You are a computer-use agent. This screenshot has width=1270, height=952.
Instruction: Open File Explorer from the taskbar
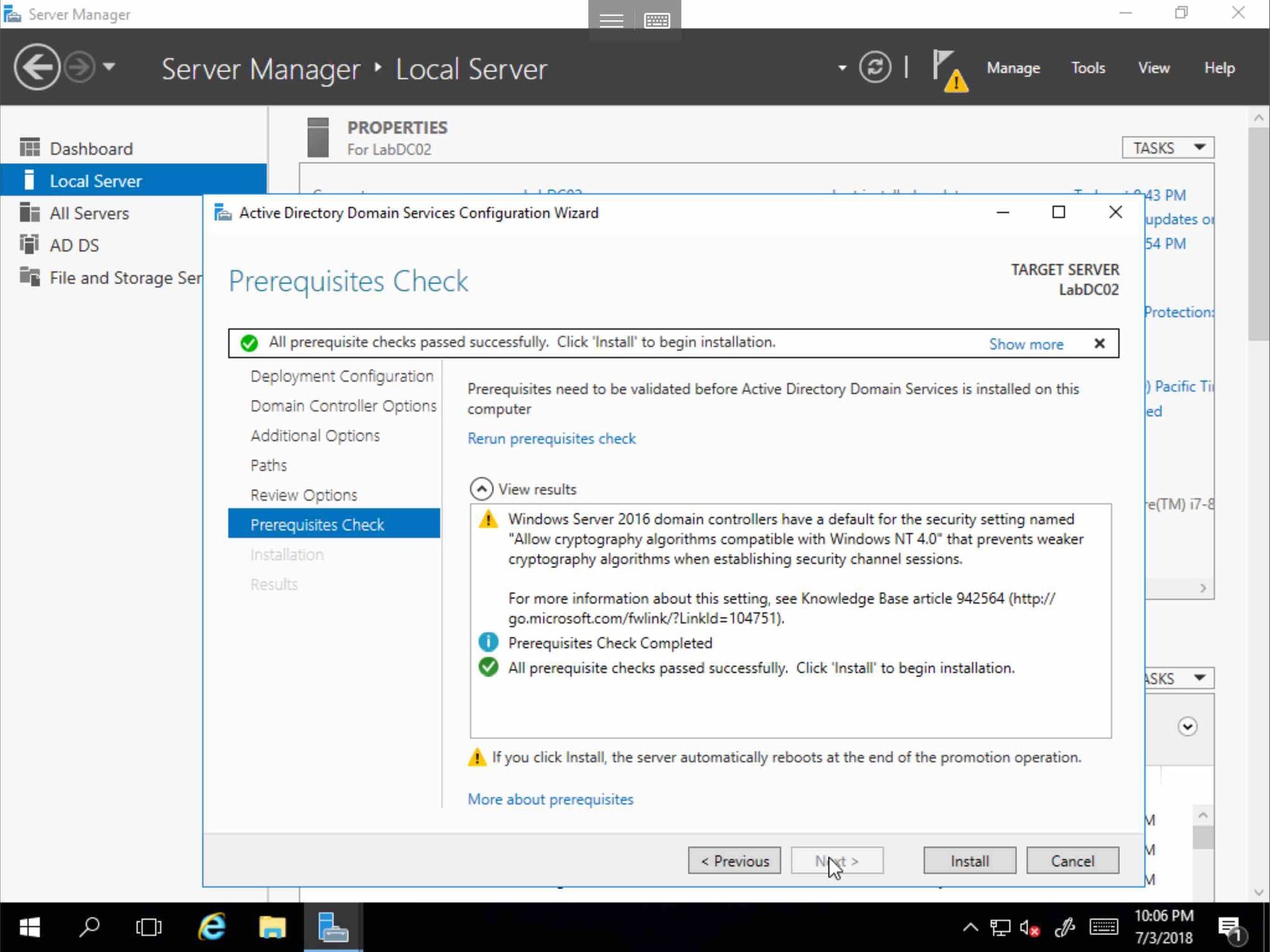pyautogui.click(x=272, y=927)
